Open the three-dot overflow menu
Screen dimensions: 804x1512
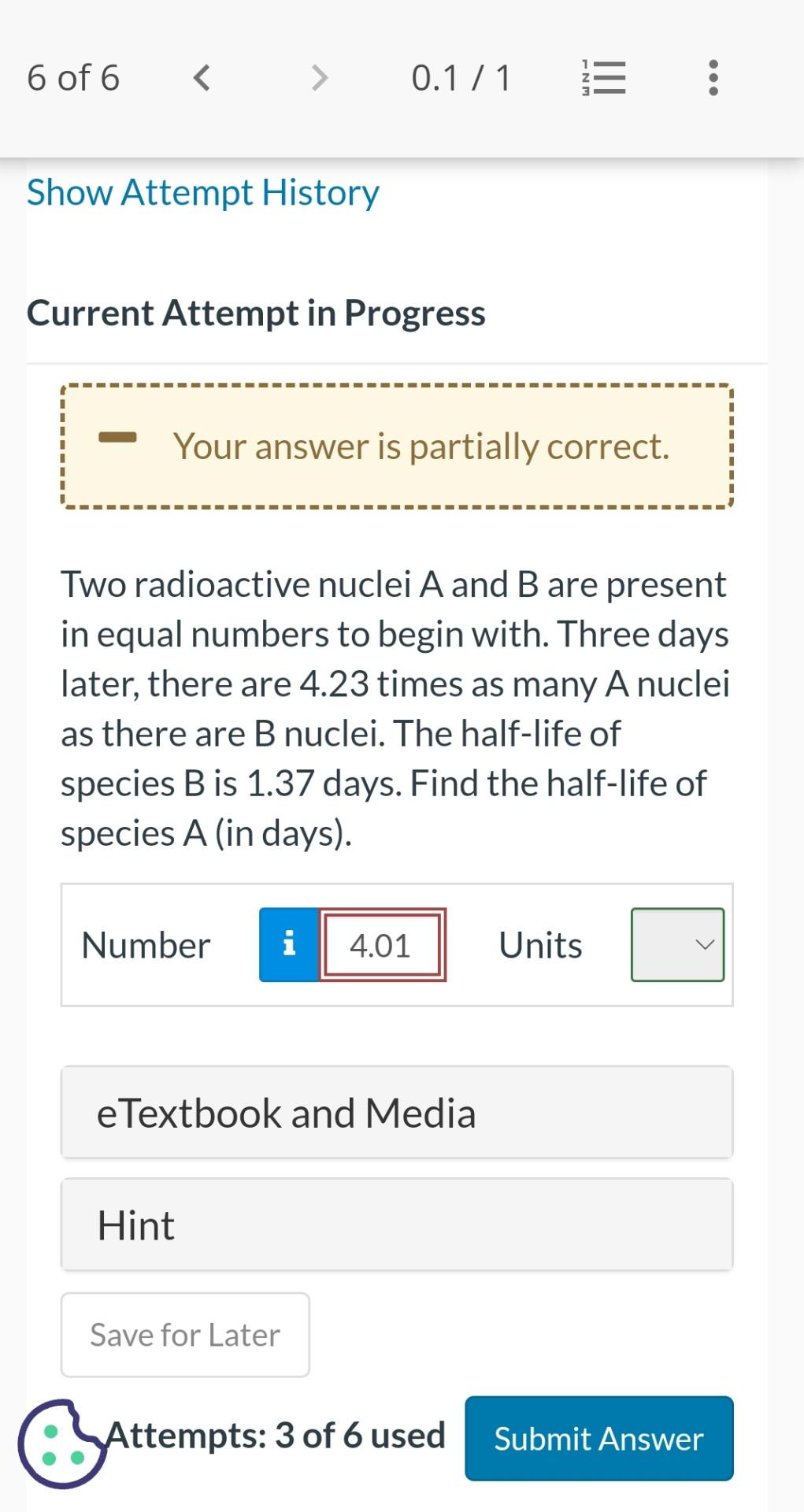713,77
